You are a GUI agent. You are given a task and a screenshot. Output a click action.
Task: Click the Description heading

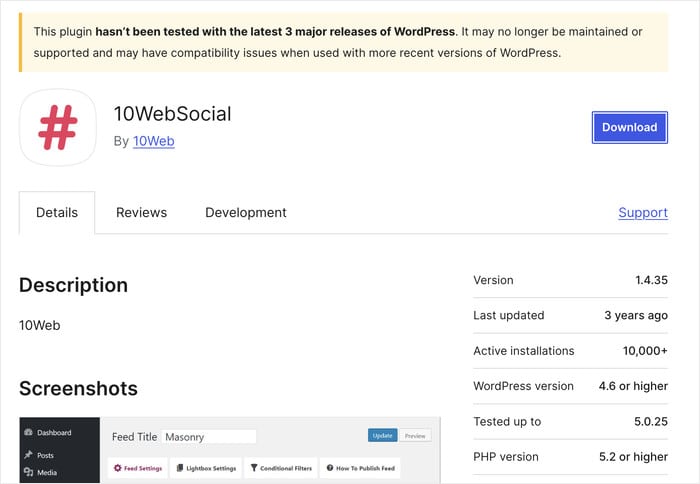73,285
